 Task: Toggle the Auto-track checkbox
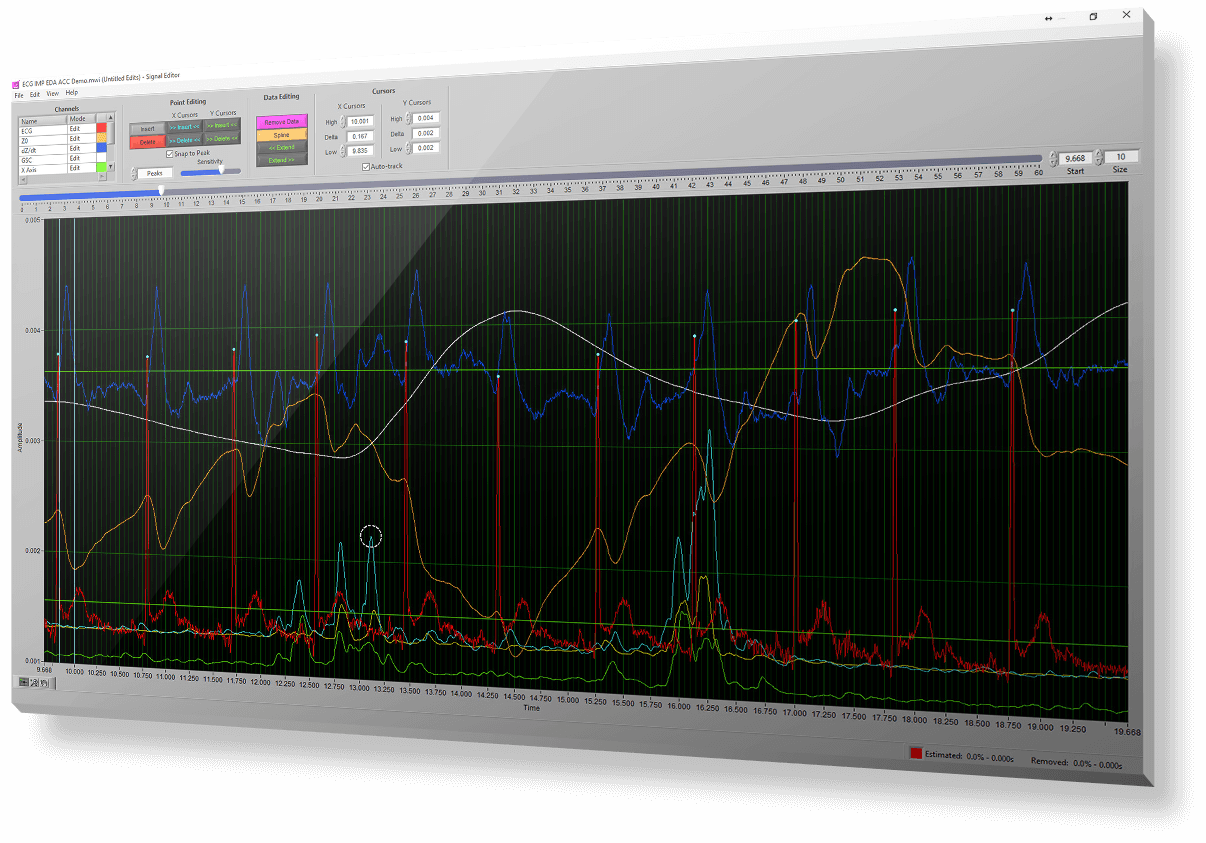pos(365,167)
